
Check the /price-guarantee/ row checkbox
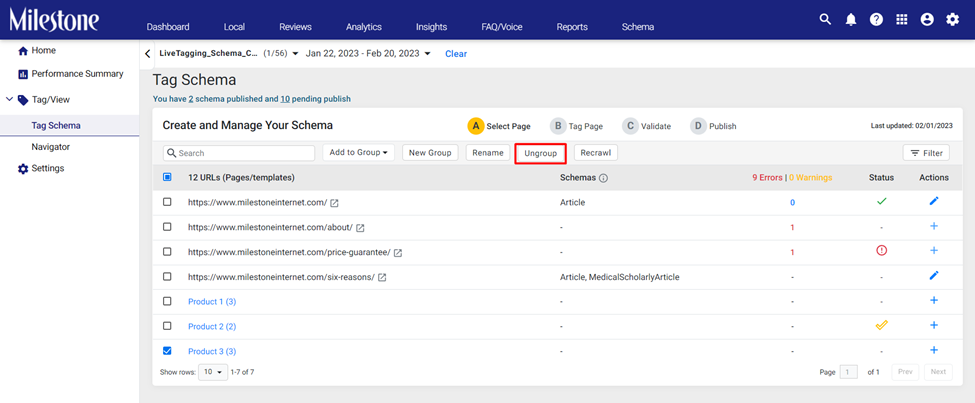click(167, 252)
